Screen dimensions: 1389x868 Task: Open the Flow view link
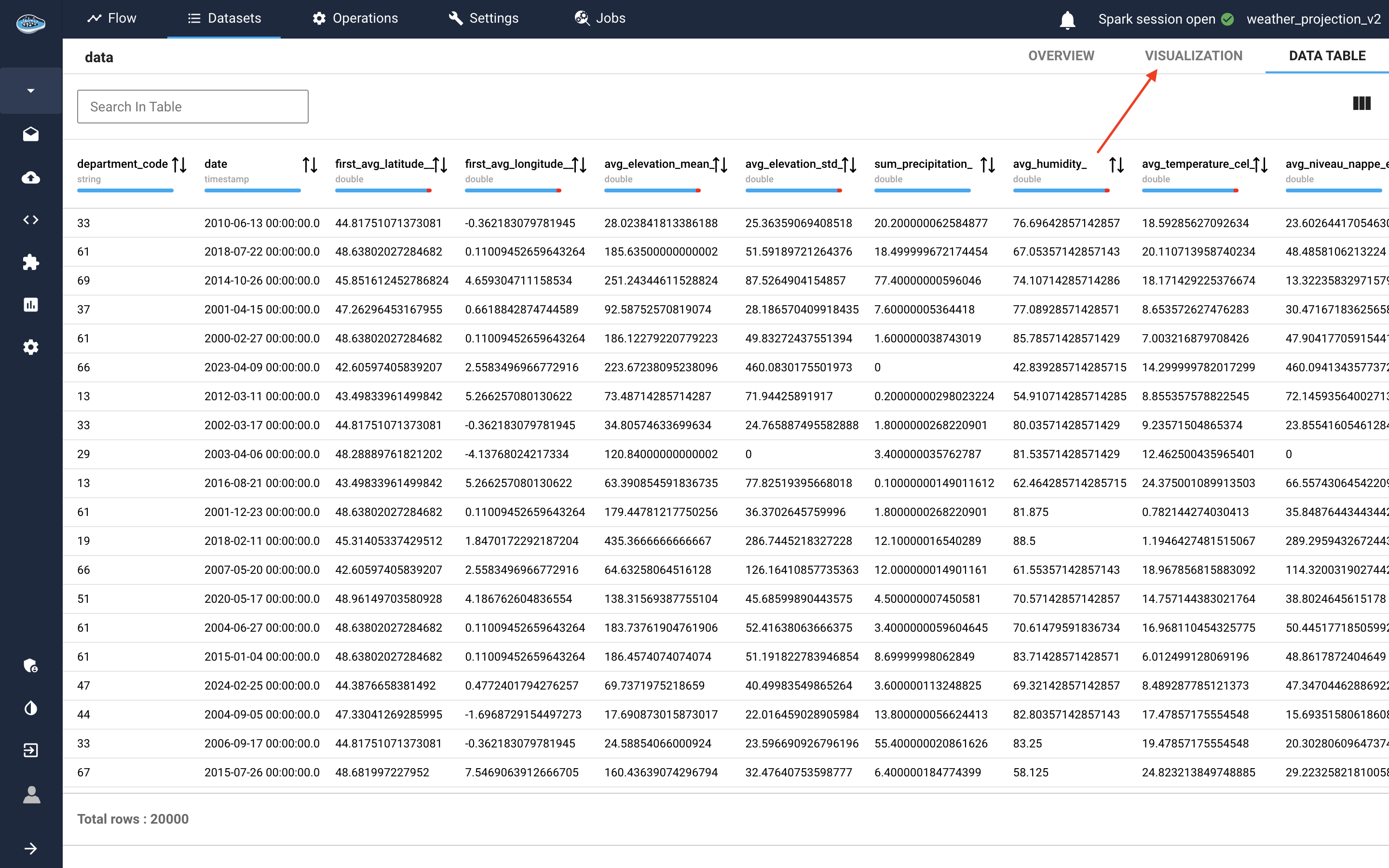pos(112,18)
